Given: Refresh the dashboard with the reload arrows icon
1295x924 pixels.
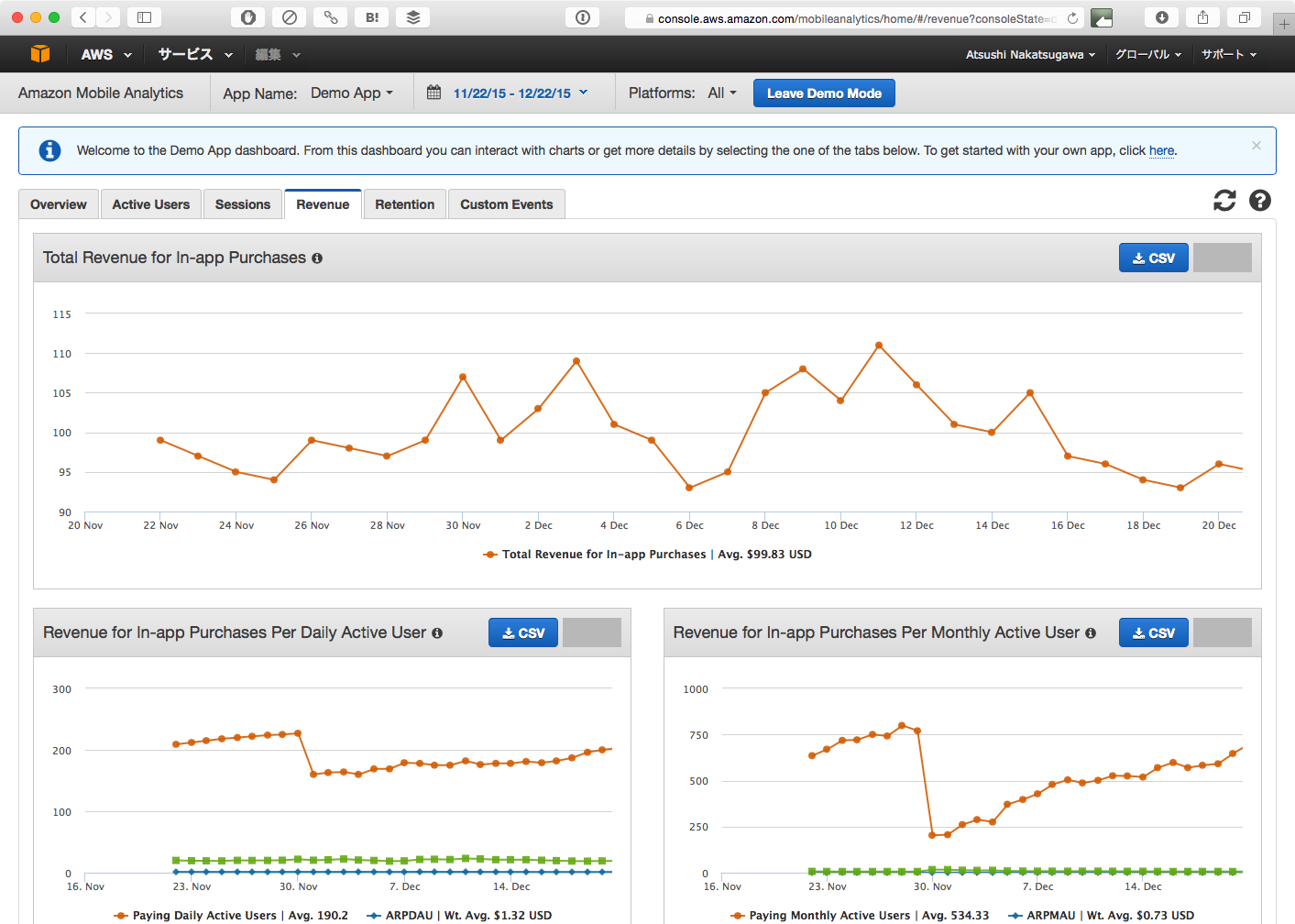Looking at the screenshot, I should point(1224,201).
